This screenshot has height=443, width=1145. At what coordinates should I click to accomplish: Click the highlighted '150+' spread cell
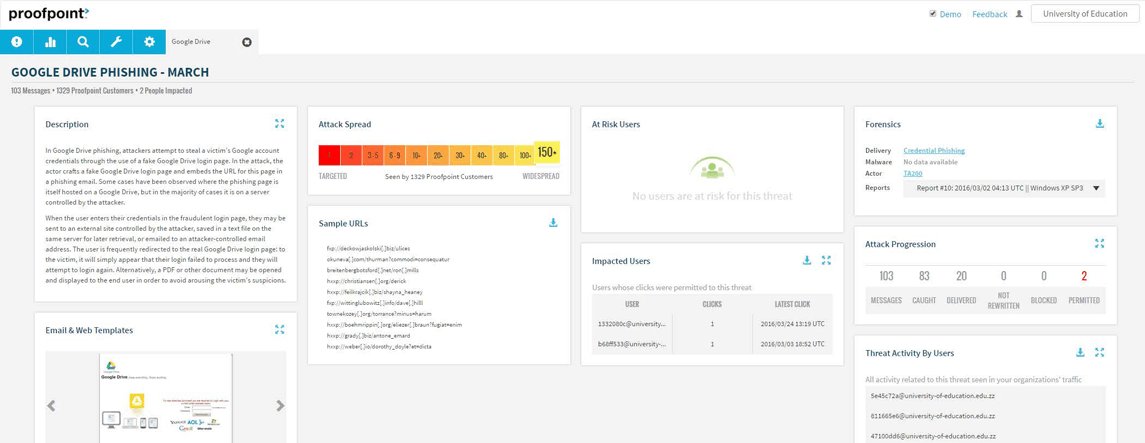click(547, 153)
